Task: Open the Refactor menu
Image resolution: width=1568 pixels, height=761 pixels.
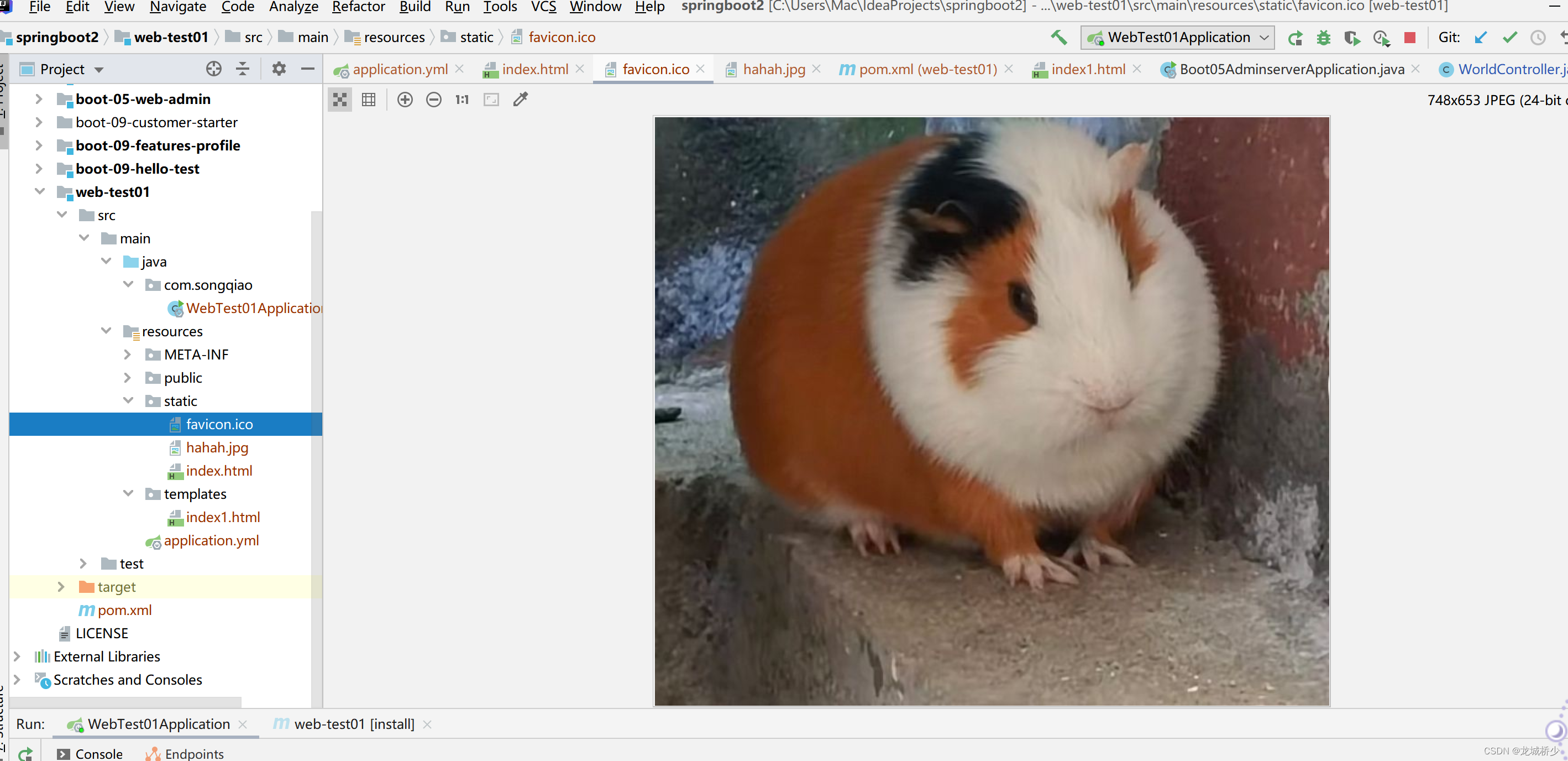Action: [x=358, y=7]
